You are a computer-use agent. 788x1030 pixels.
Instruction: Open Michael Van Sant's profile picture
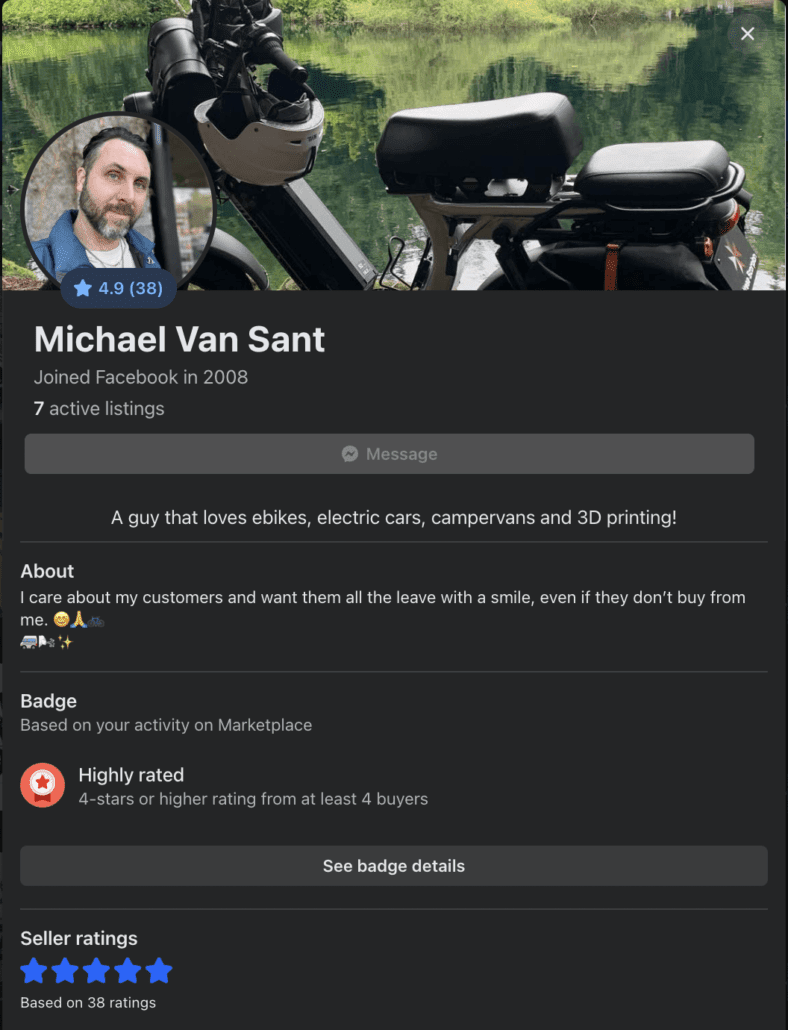click(118, 202)
